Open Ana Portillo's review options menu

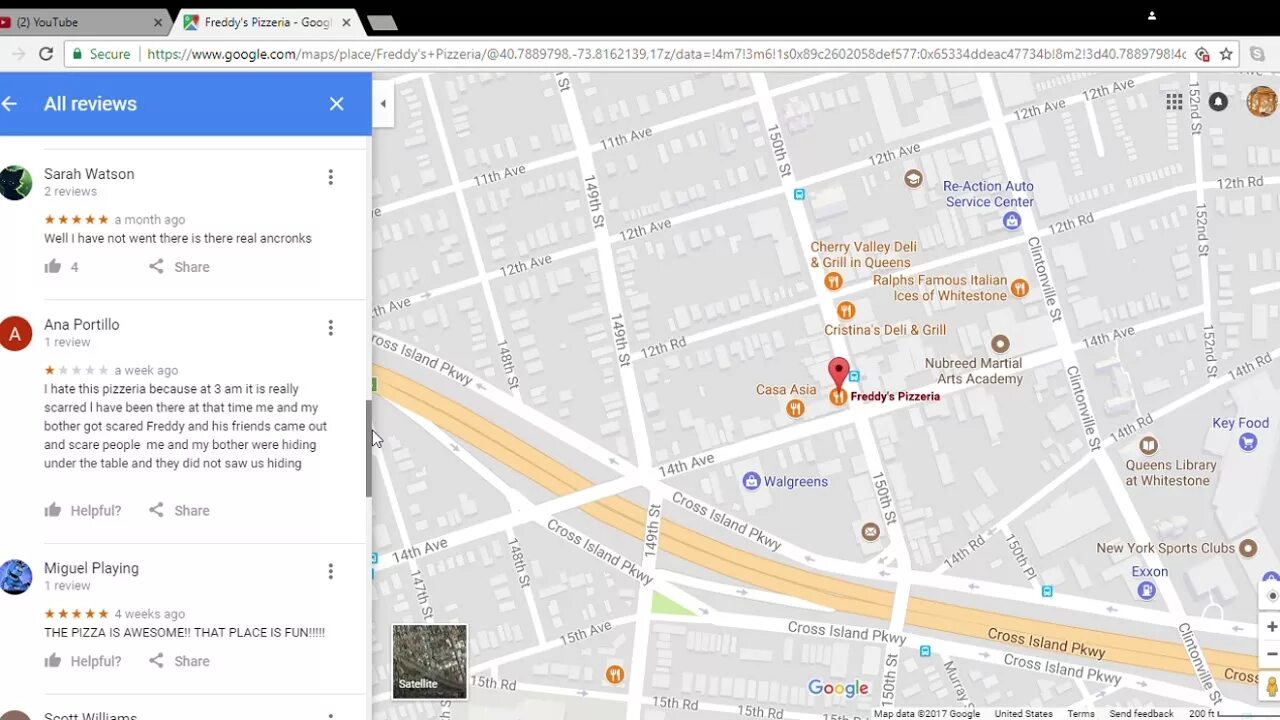(x=330, y=328)
